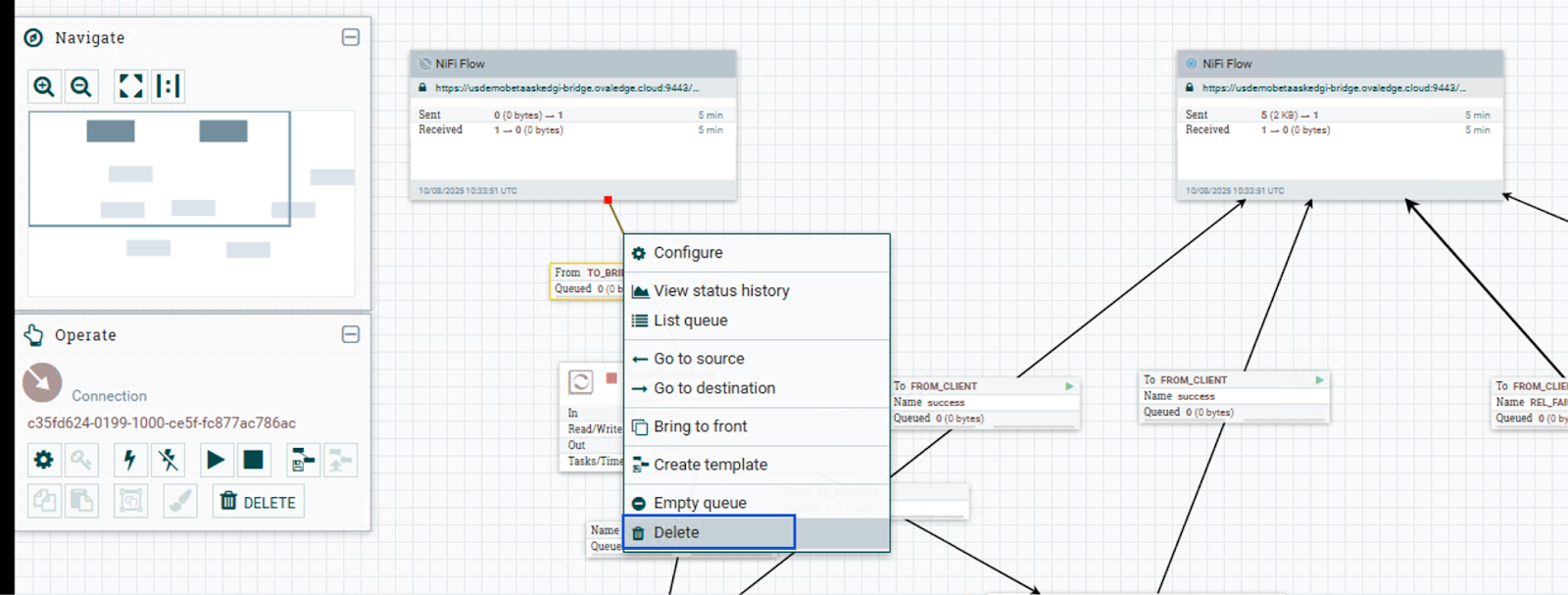The height and width of the screenshot is (595, 1568).
Task: Click the Zoom Out magnifier icon
Action: click(81, 86)
